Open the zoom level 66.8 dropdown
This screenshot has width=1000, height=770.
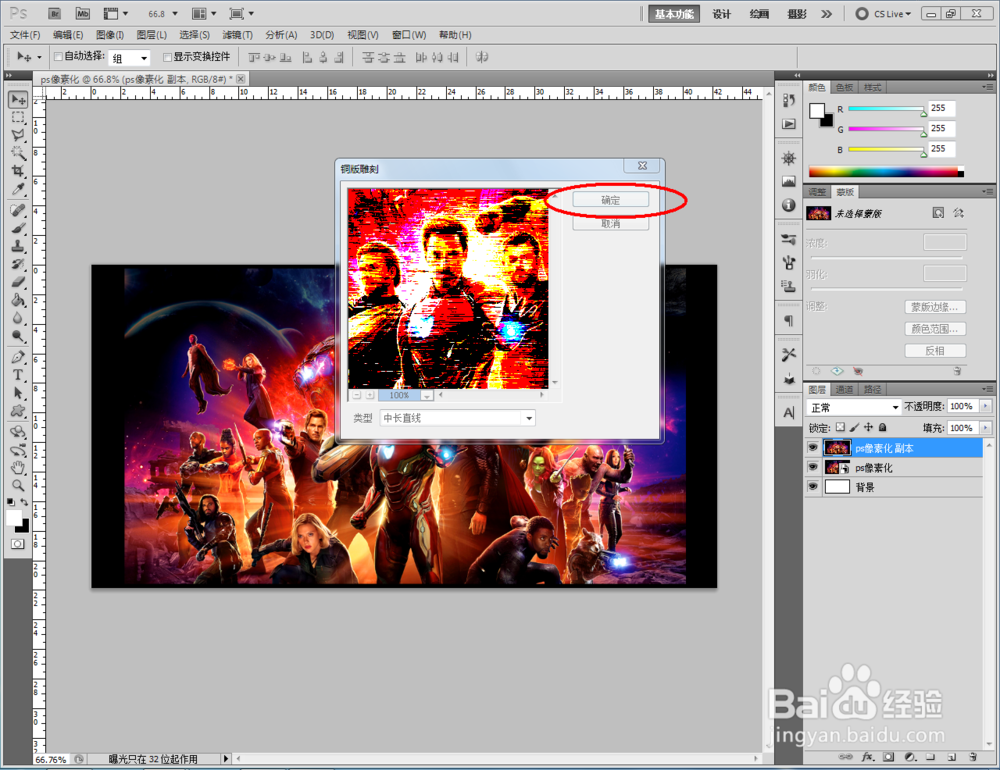pyautogui.click(x=175, y=13)
